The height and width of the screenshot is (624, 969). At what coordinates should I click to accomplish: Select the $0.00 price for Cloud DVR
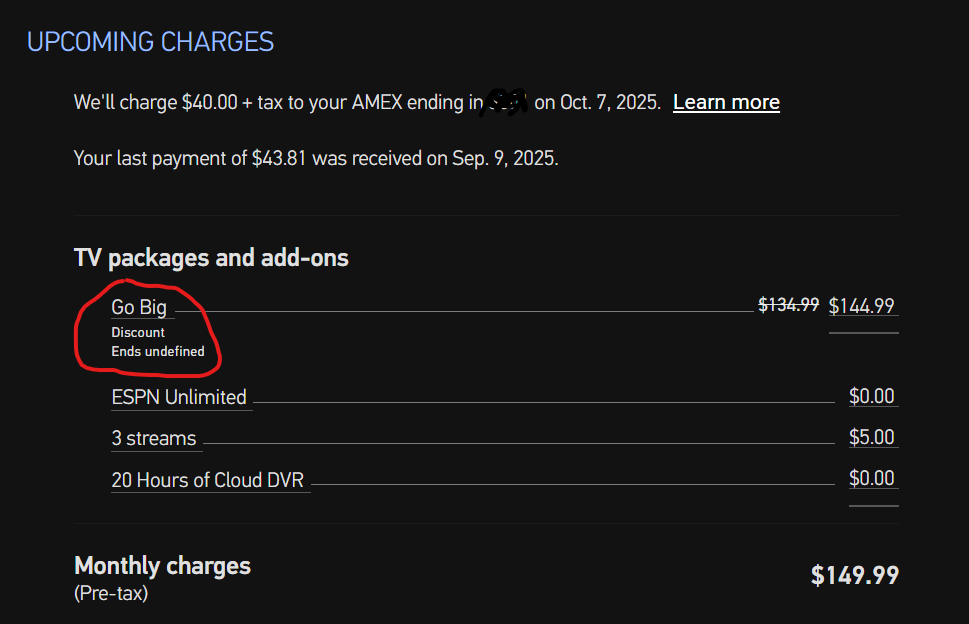[872, 479]
